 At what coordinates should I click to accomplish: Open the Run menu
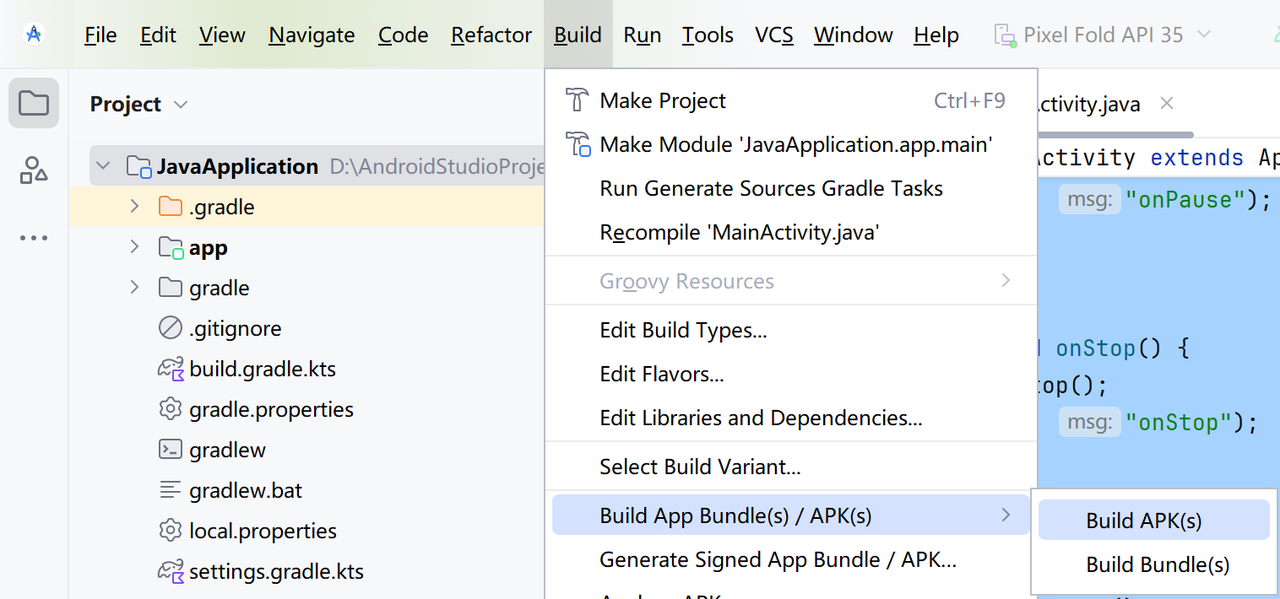[642, 35]
